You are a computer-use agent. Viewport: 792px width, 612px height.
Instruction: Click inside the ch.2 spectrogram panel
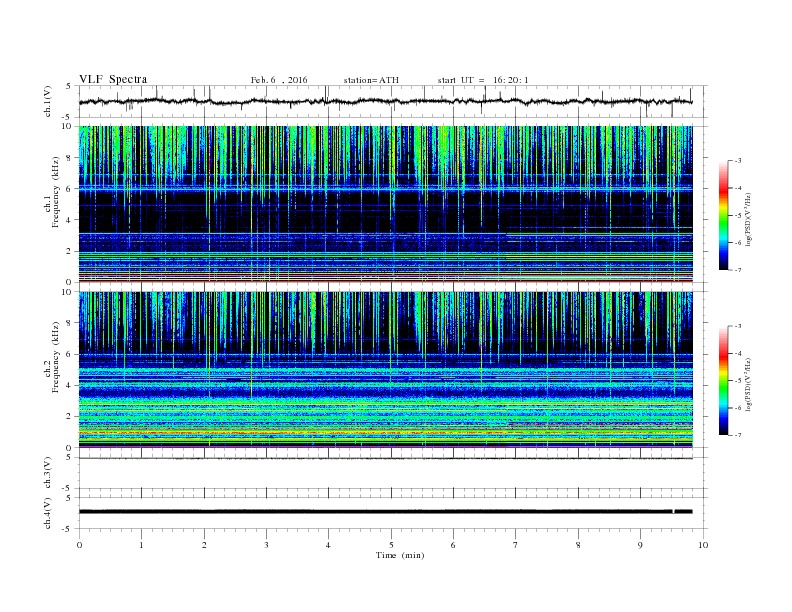tap(386, 370)
